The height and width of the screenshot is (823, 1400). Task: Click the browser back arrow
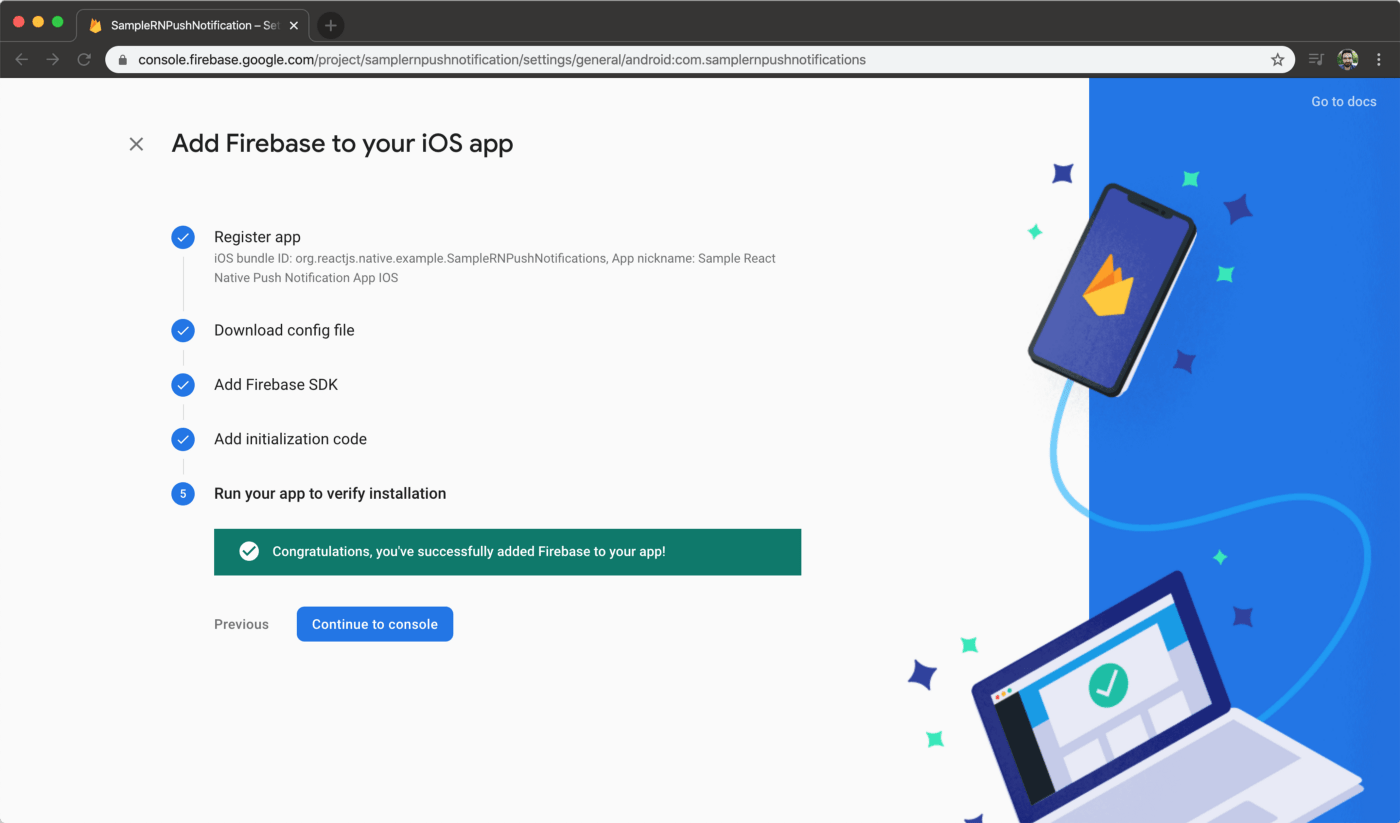point(22,60)
